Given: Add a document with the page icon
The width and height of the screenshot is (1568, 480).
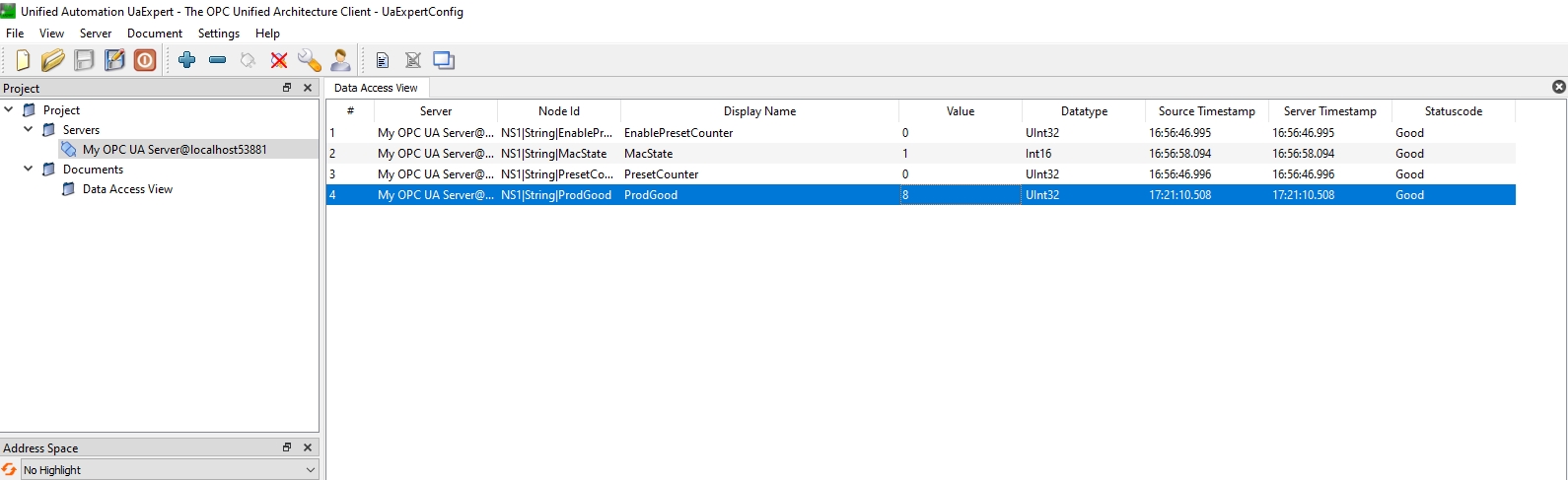Looking at the screenshot, I should click(x=383, y=60).
